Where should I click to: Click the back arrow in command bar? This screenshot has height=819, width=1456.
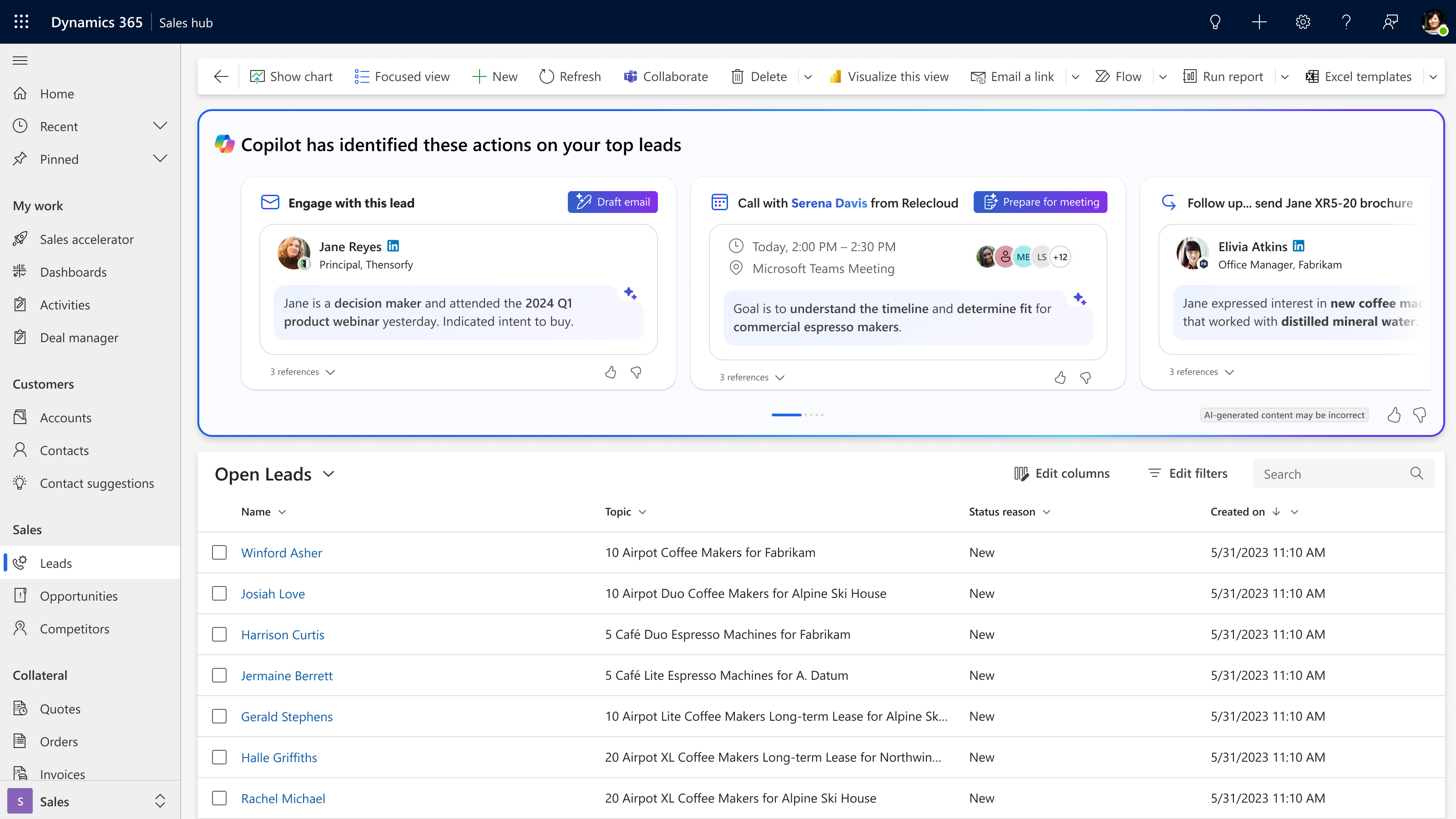click(x=221, y=76)
